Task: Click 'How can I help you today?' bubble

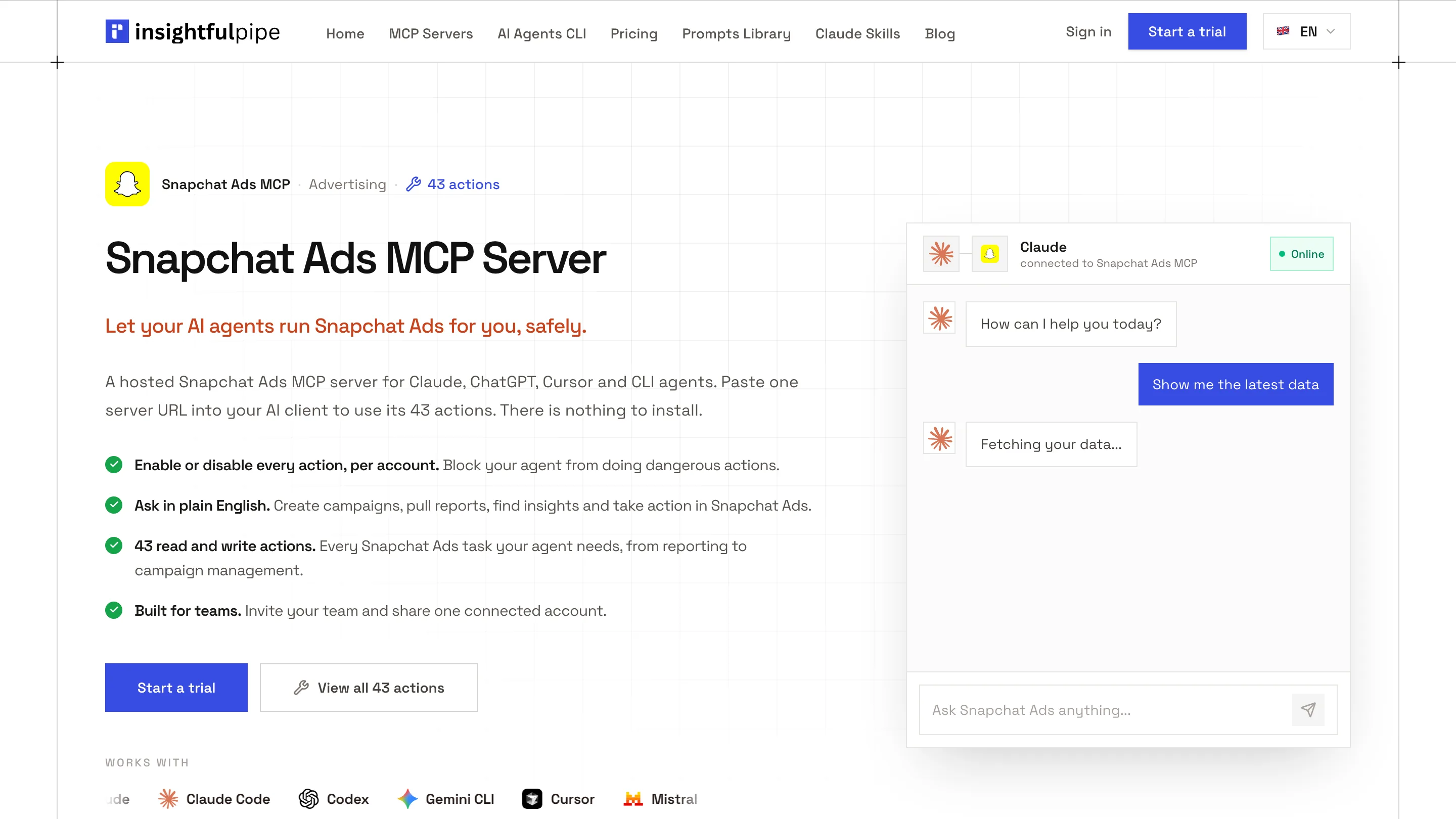Action: (1071, 324)
